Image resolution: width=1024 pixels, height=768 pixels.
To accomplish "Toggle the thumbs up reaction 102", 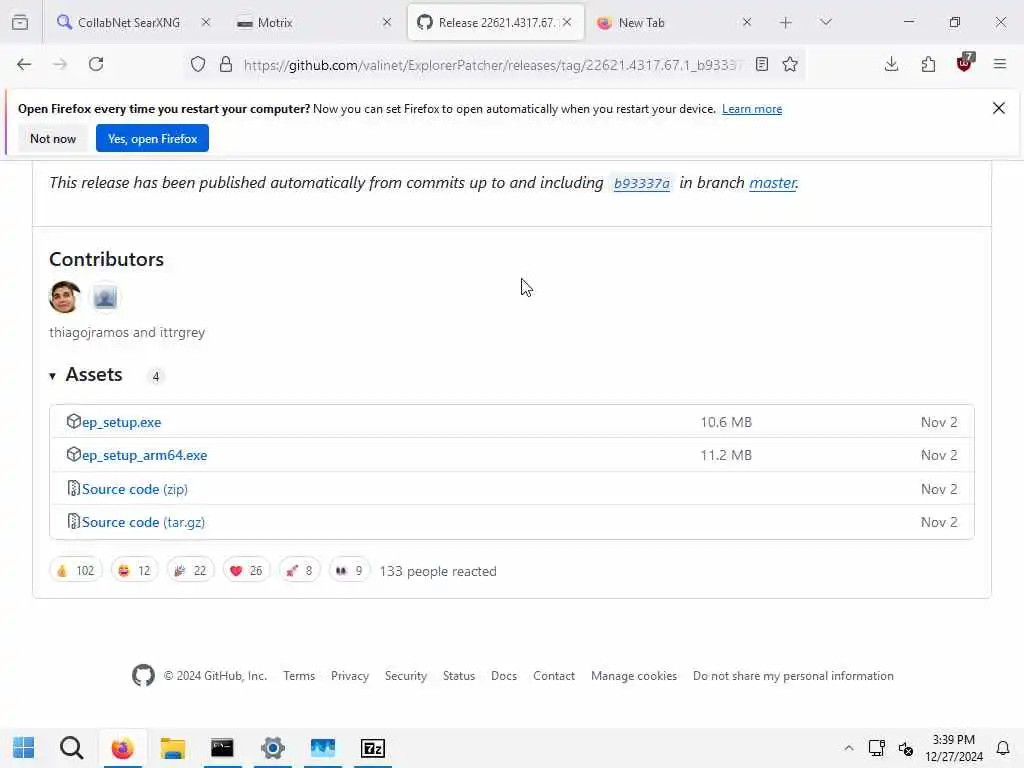I will (76, 571).
